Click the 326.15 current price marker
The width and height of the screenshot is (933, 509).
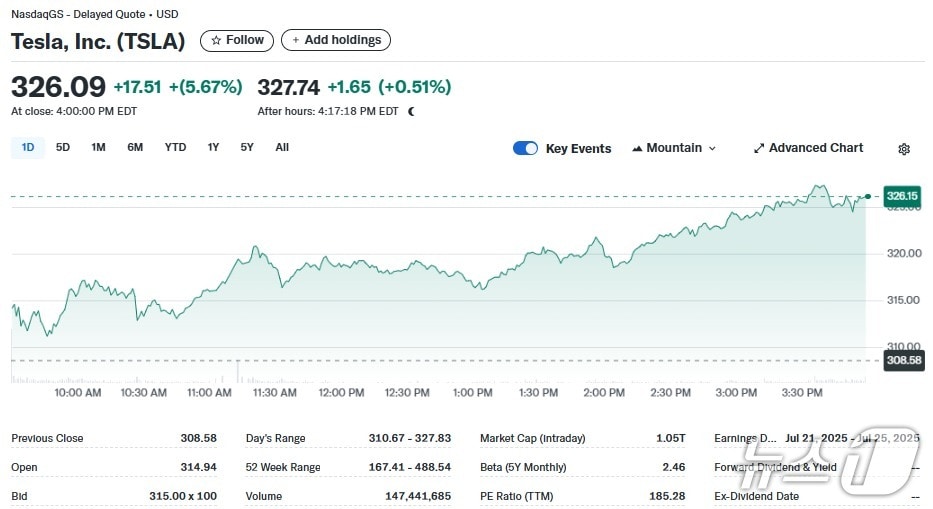click(x=902, y=196)
